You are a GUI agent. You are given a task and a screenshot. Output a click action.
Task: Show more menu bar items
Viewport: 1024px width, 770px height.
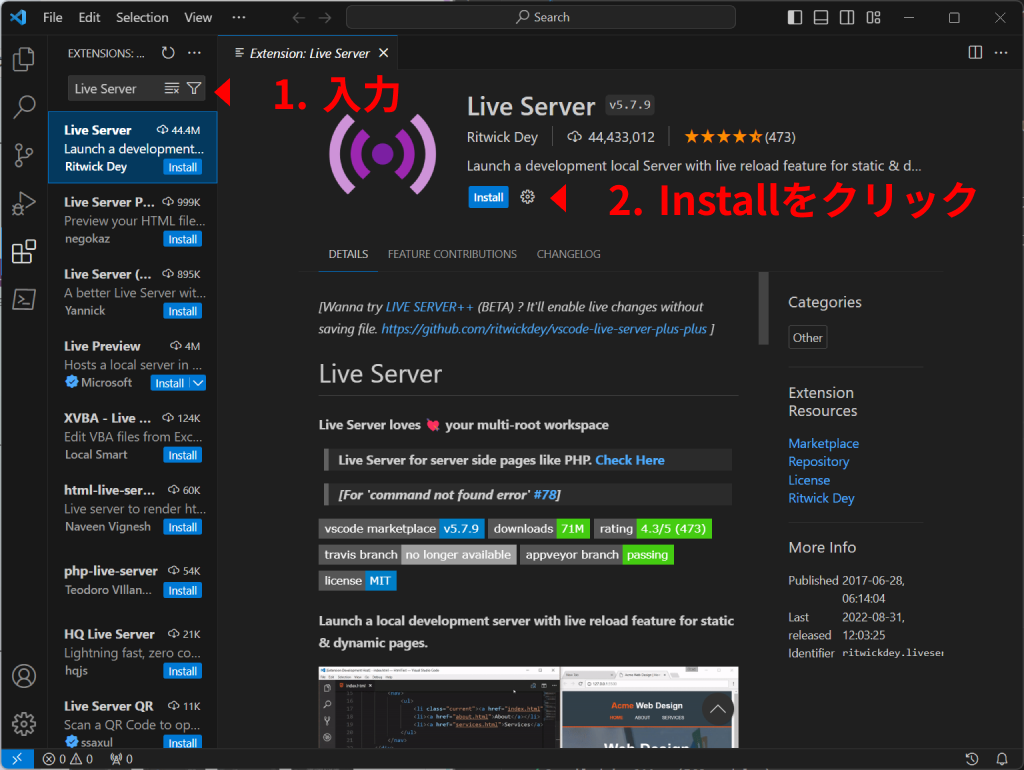[239, 18]
